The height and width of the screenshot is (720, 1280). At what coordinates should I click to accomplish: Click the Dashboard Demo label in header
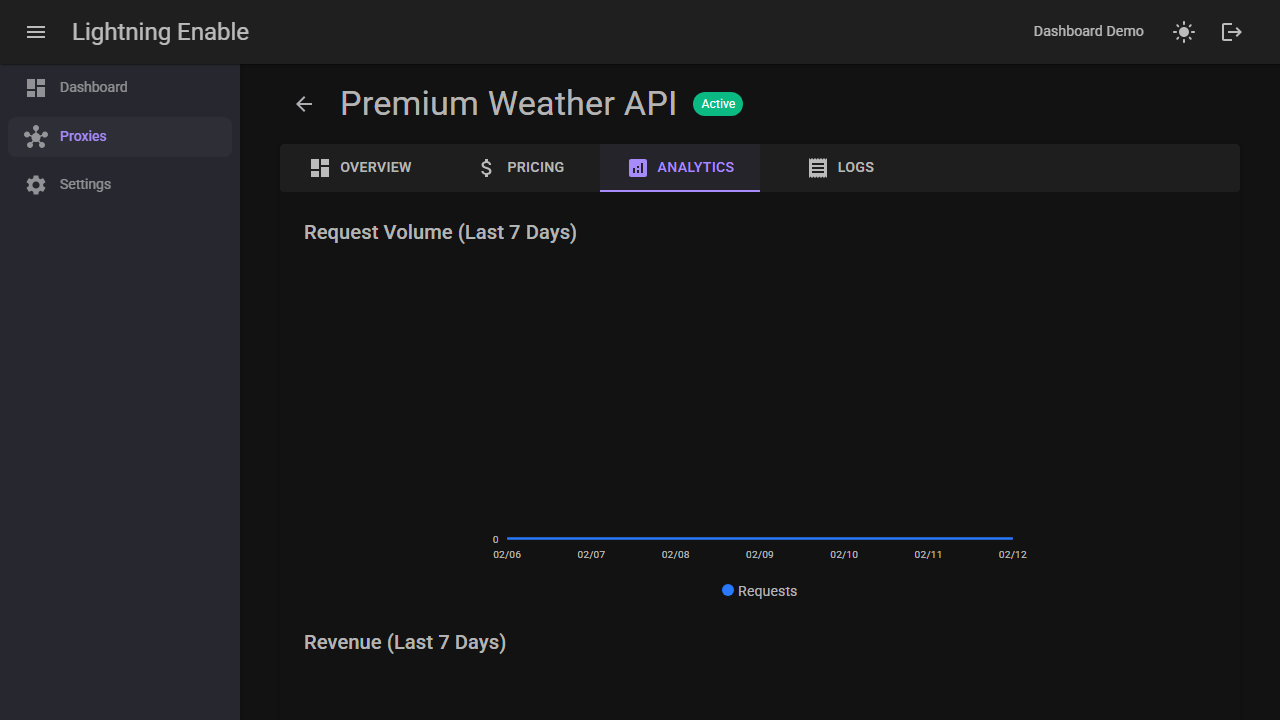point(1088,31)
